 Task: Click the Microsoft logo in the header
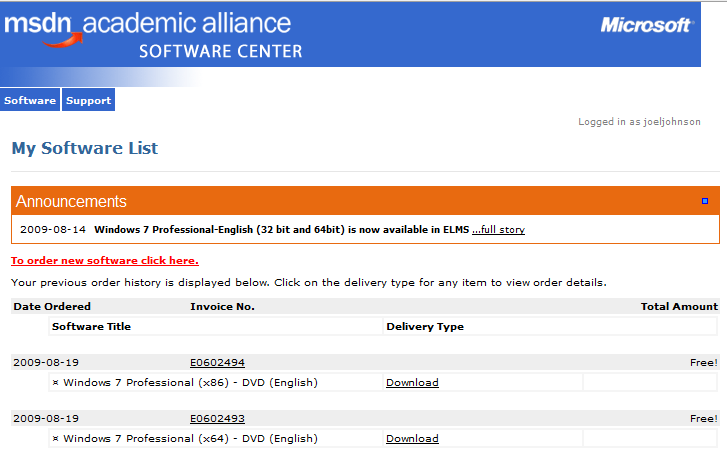tap(647, 25)
